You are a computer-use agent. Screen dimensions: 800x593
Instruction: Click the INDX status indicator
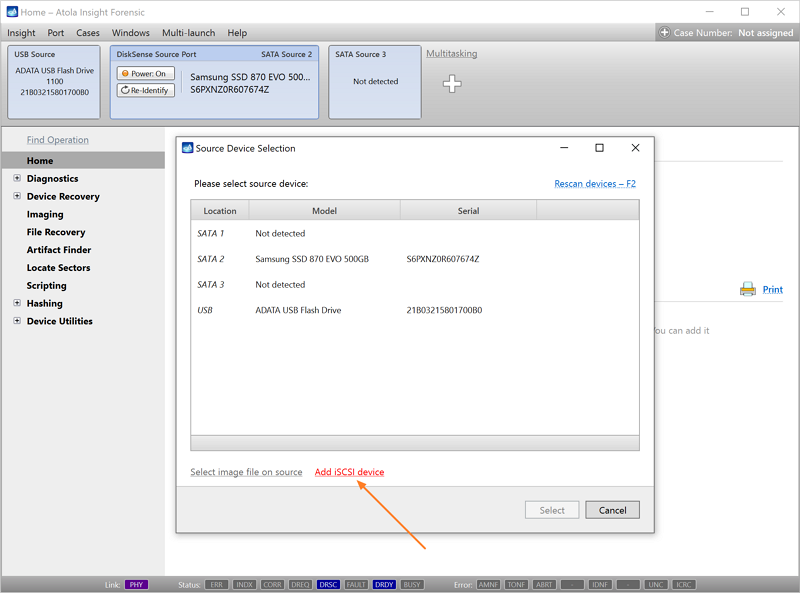point(244,584)
